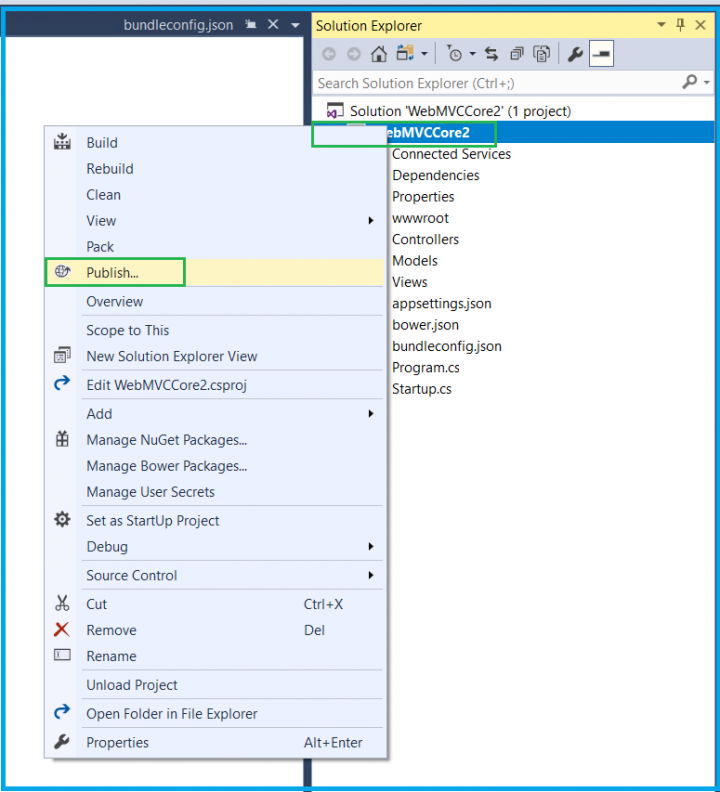
Task: Click the Sync with Active Document icon
Action: pyautogui.click(x=491, y=54)
